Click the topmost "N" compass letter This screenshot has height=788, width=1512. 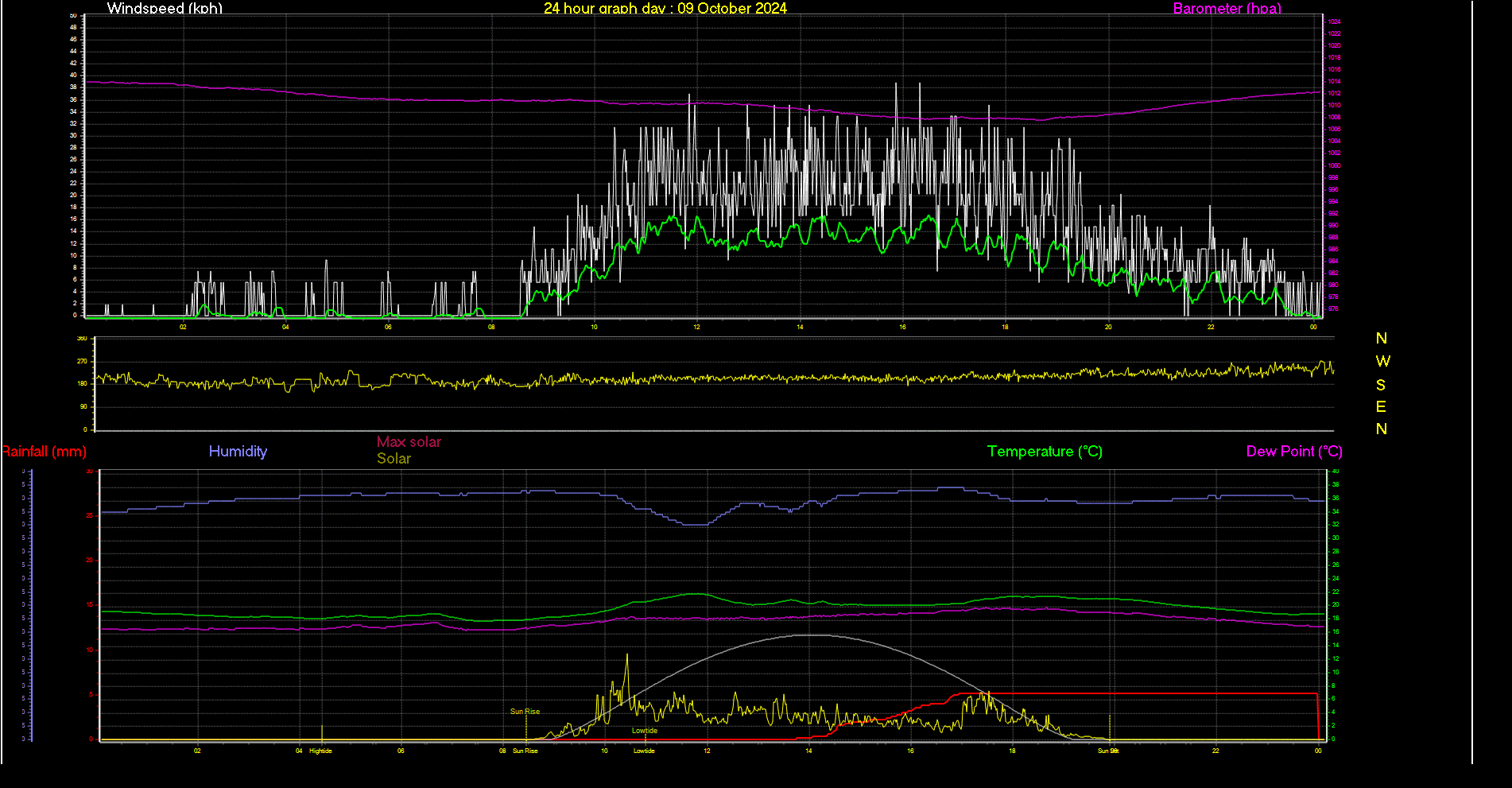pyautogui.click(x=1382, y=339)
